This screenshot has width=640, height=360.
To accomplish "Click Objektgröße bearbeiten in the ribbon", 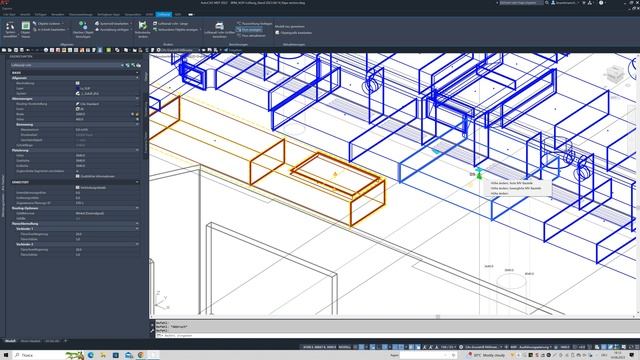I will pyautogui.click(x=293, y=33).
